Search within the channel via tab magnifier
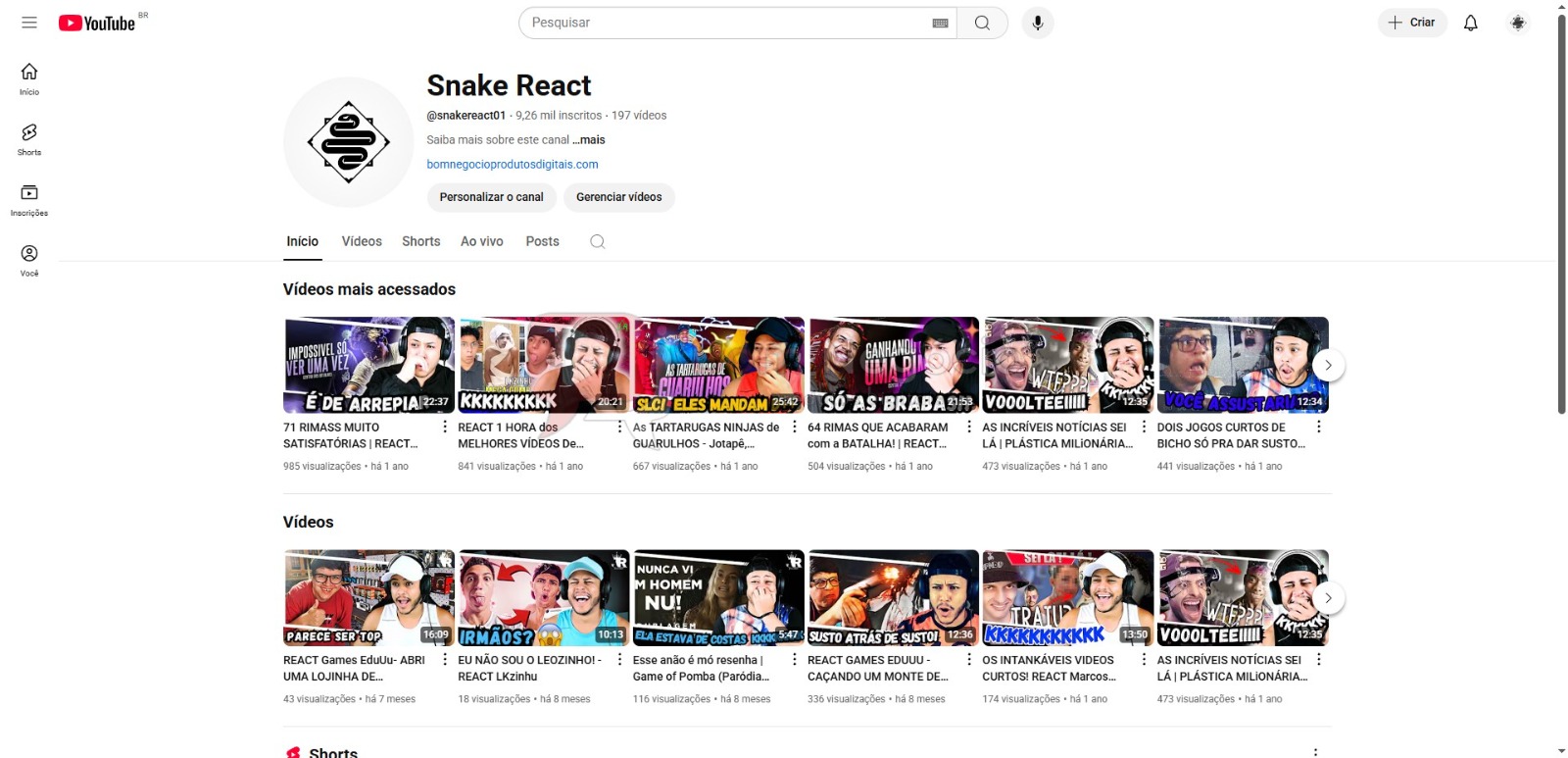This screenshot has width=1568, height=758. coord(597,241)
